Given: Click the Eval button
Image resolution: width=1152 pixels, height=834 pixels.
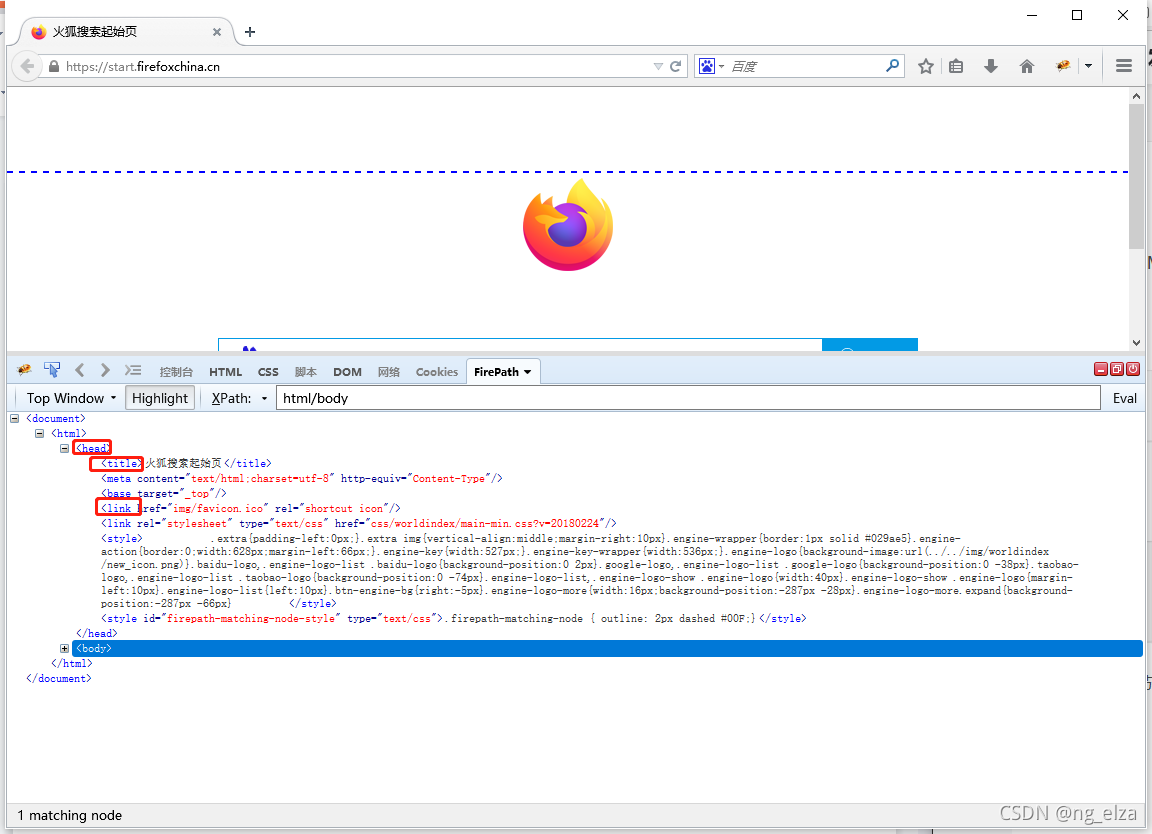Looking at the screenshot, I should [x=1124, y=398].
